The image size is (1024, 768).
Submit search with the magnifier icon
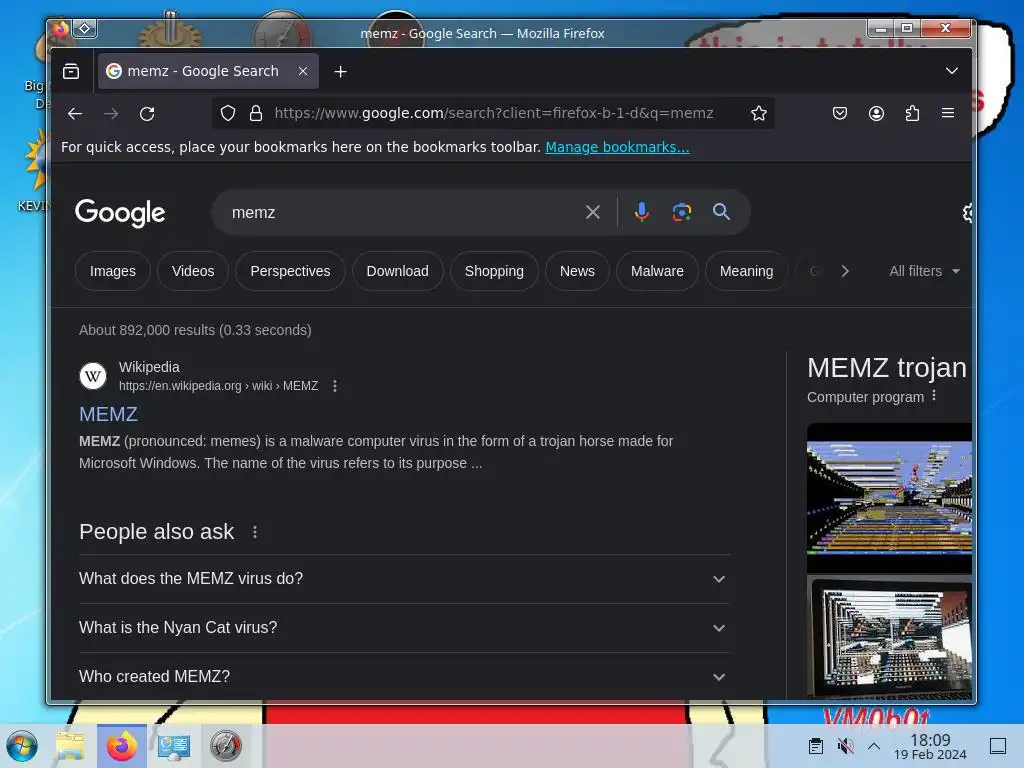[721, 212]
